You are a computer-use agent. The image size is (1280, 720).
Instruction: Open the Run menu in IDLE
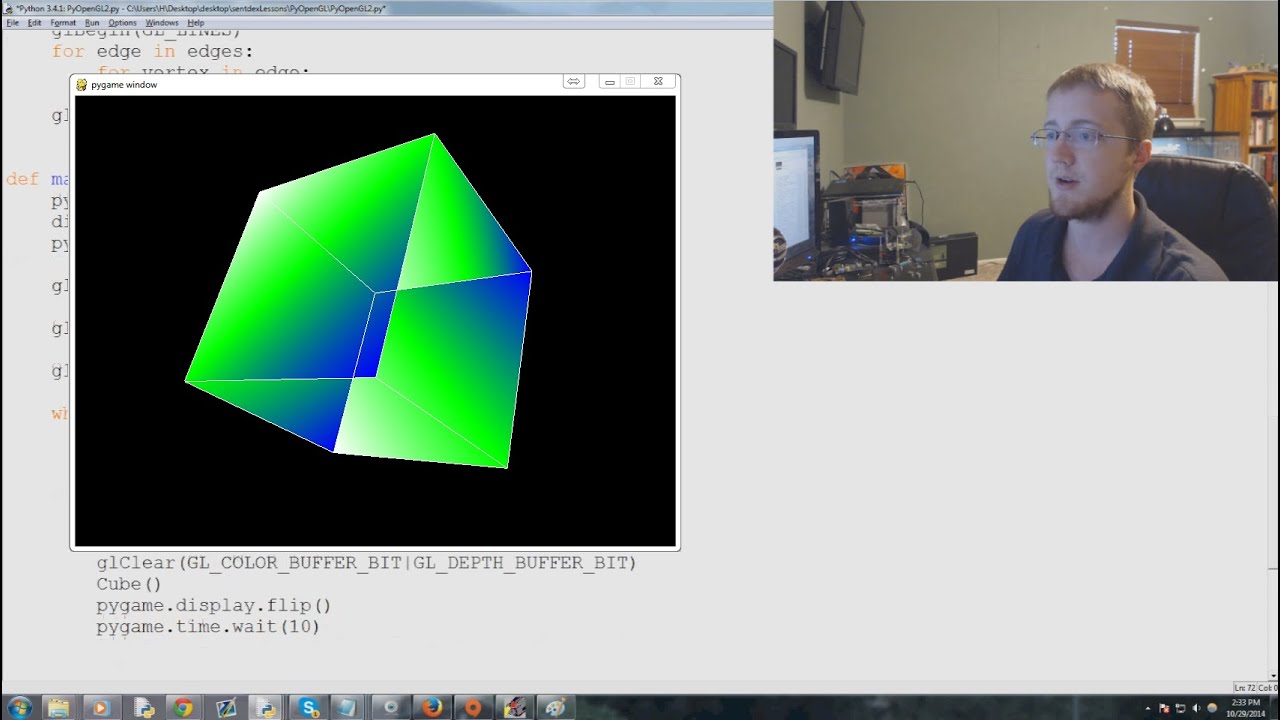(x=92, y=22)
